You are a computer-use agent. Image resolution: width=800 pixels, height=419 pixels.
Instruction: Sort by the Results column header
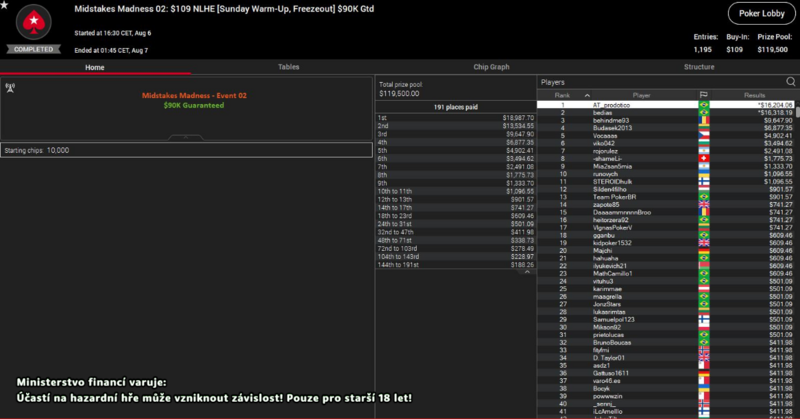(754, 95)
